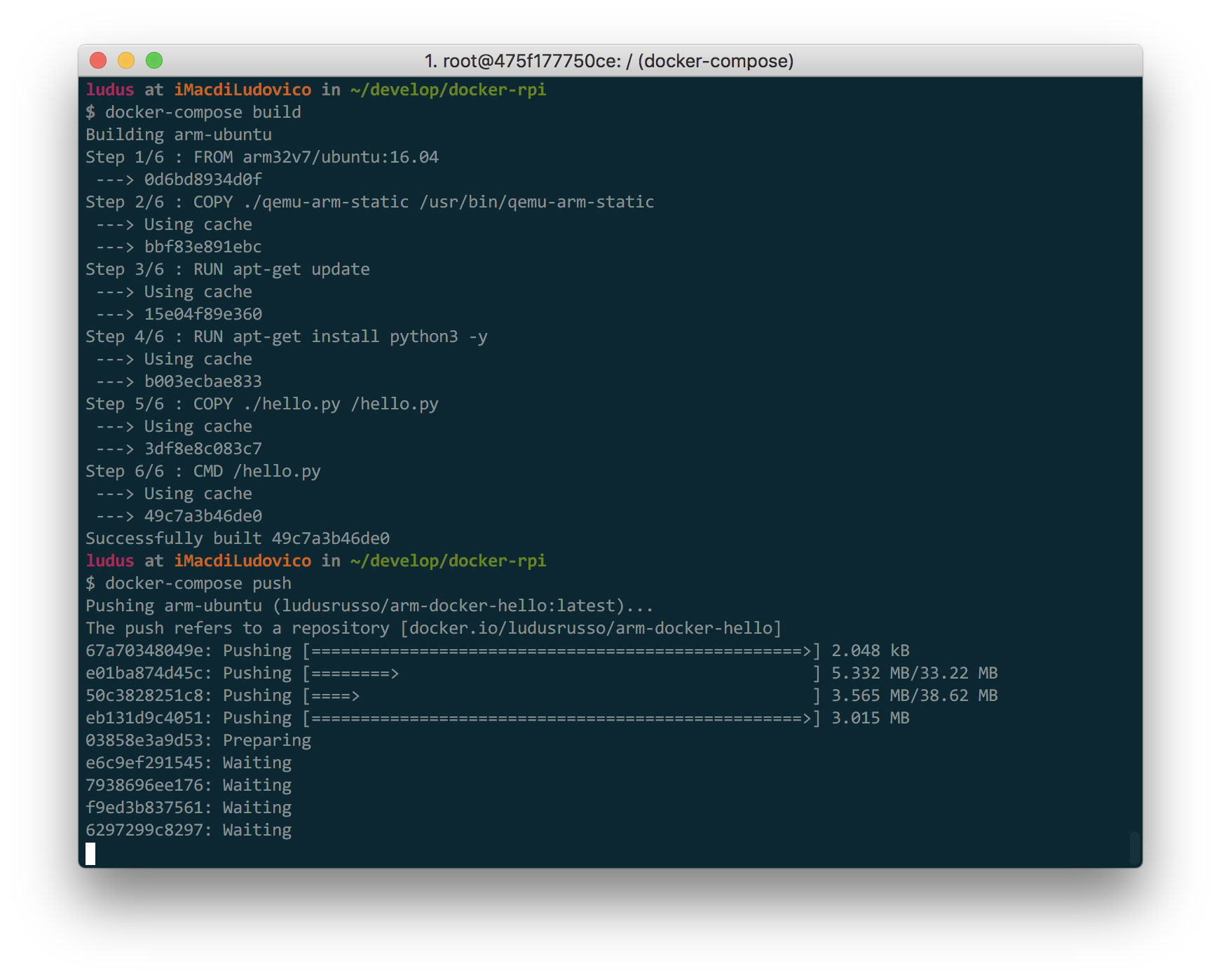Click the 'iMacdiLudovico' hostname in the second prompt
This screenshot has width=1221, height=980.
(243, 561)
